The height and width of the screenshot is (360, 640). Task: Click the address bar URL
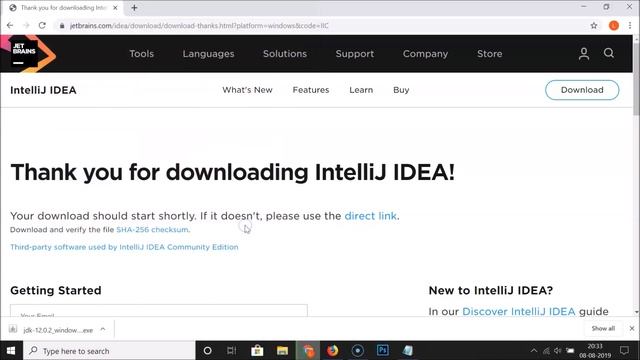199,26
